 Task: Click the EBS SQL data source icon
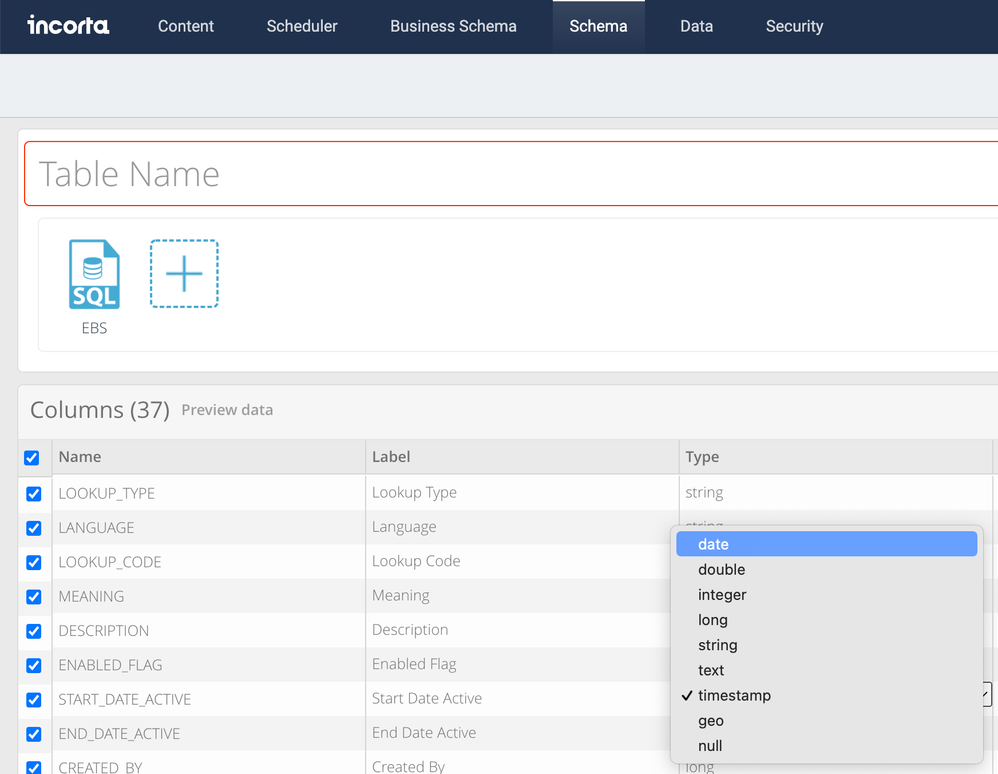(x=94, y=275)
